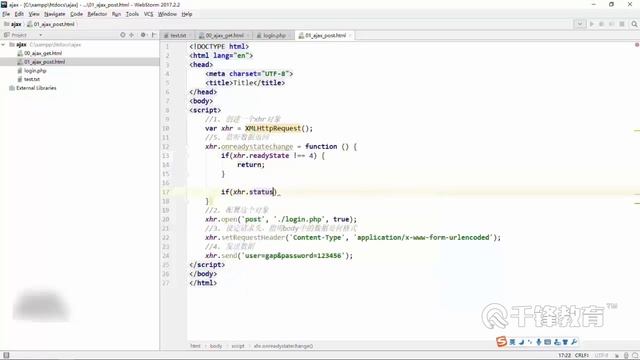The image size is (640, 360).
Task: Switch to the login.php editor tab
Action: [273, 36]
